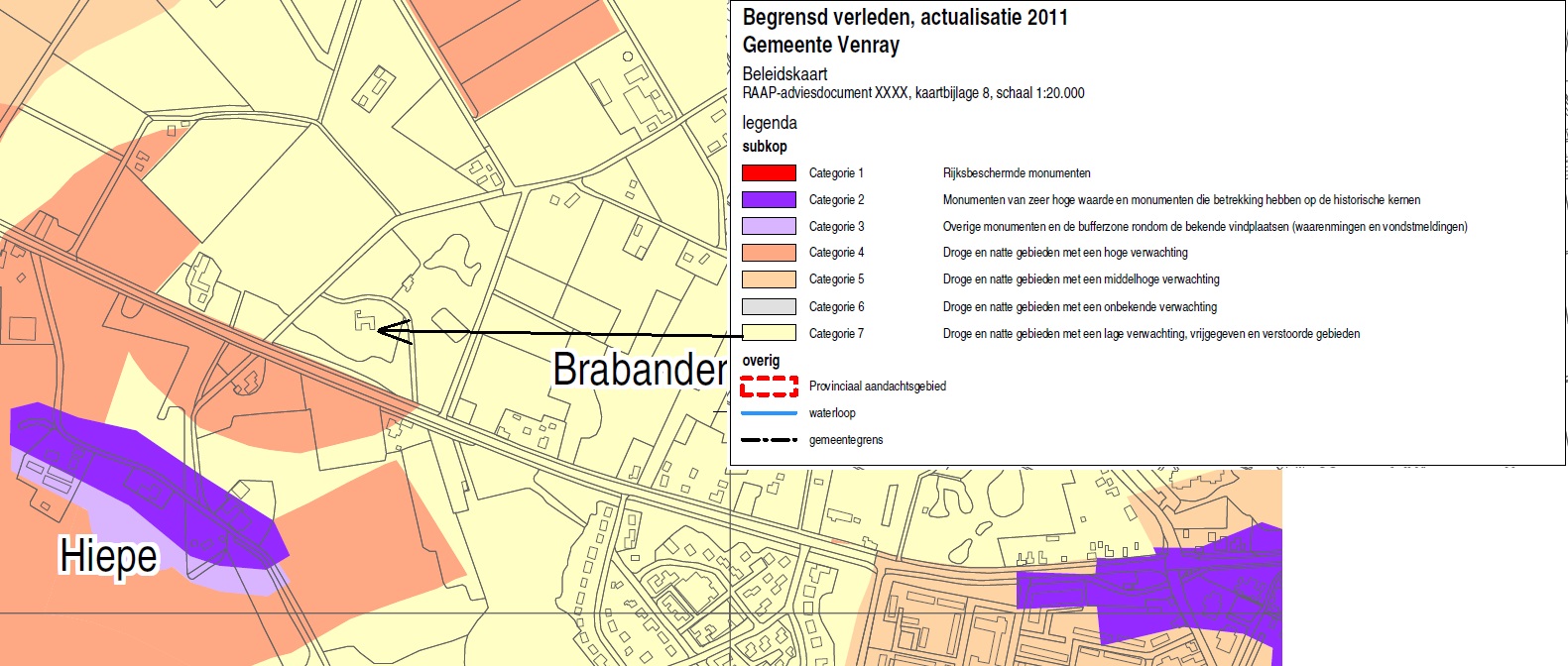
Task: Click the red dashed Provinciaal aandachtsgebied symbol
Action: 769,386
